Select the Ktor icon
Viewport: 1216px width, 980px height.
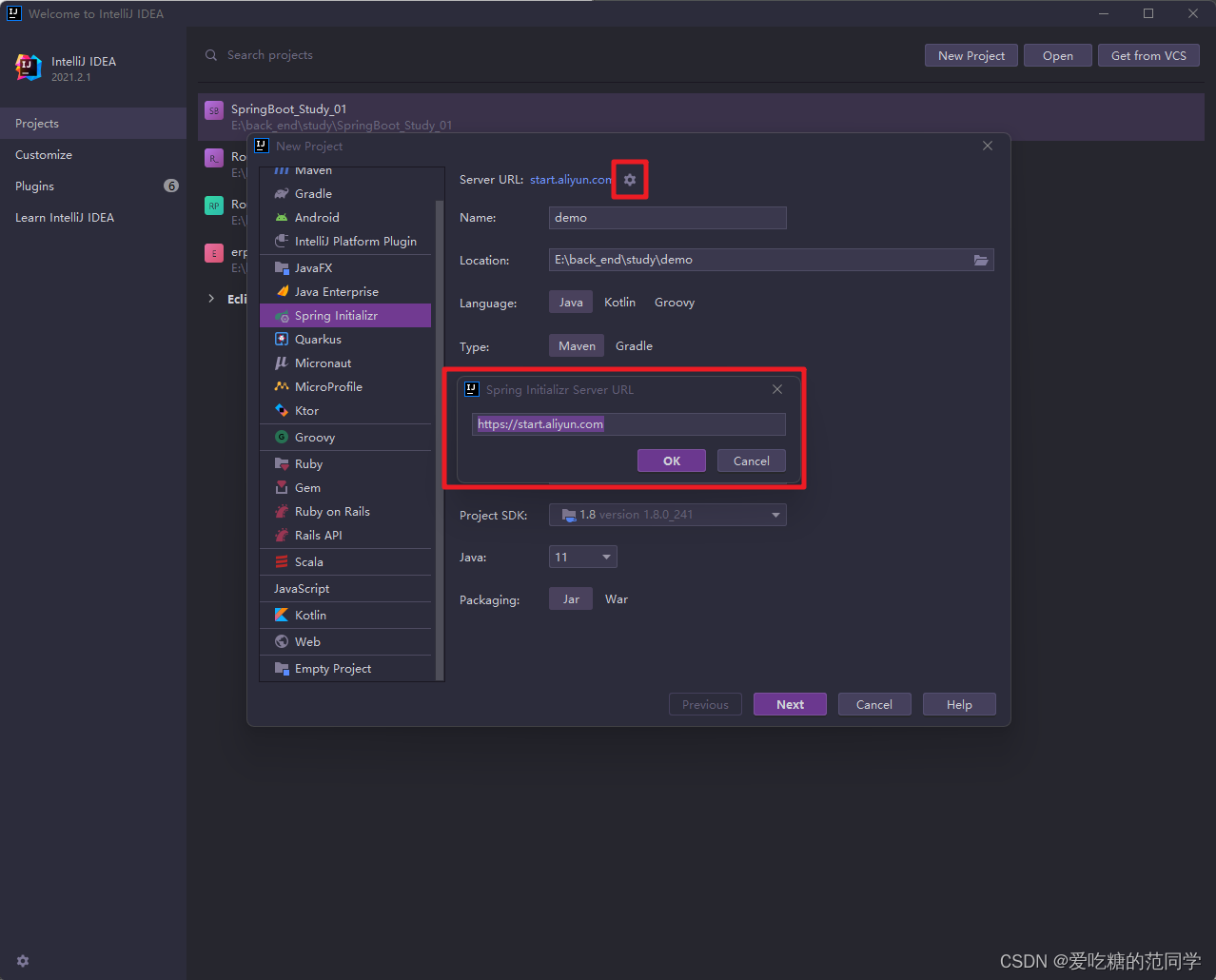click(x=282, y=411)
